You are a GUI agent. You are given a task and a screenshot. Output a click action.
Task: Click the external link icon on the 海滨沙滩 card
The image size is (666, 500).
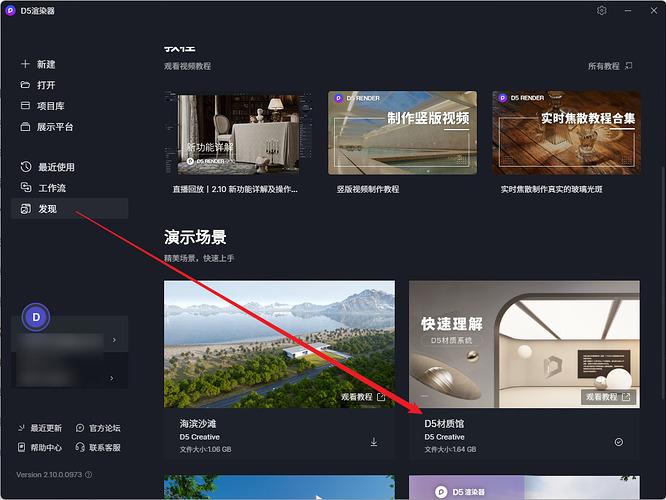381,397
